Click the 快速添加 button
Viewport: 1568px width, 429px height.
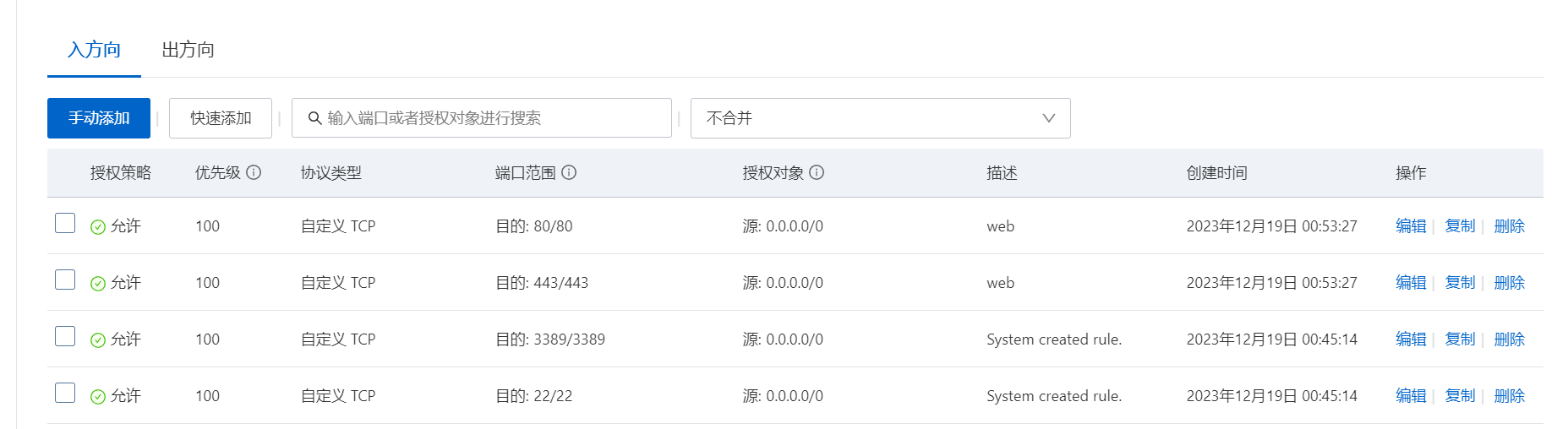(221, 118)
